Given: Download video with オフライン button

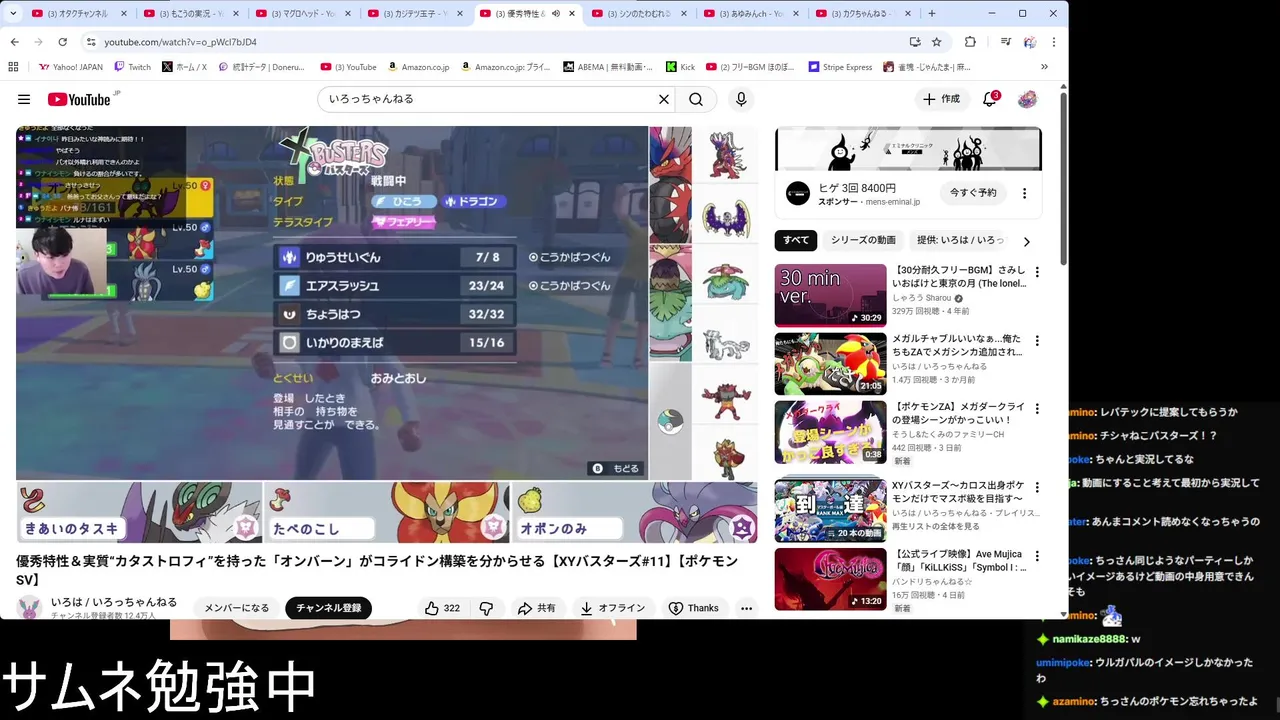Looking at the screenshot, I should tap(611, 608).
